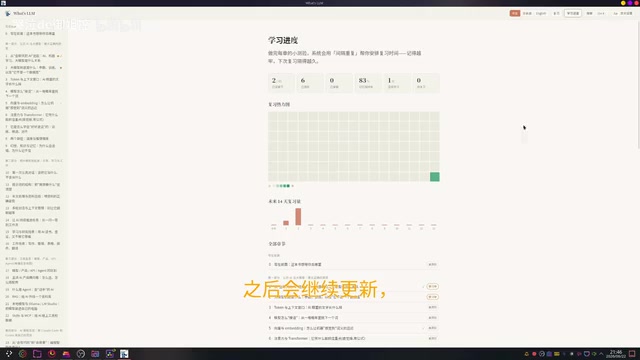The width and height of the screenshot is (640, 360).
Task: Open sidebar chapter 17 entry
Action: (x=33, y=271)
